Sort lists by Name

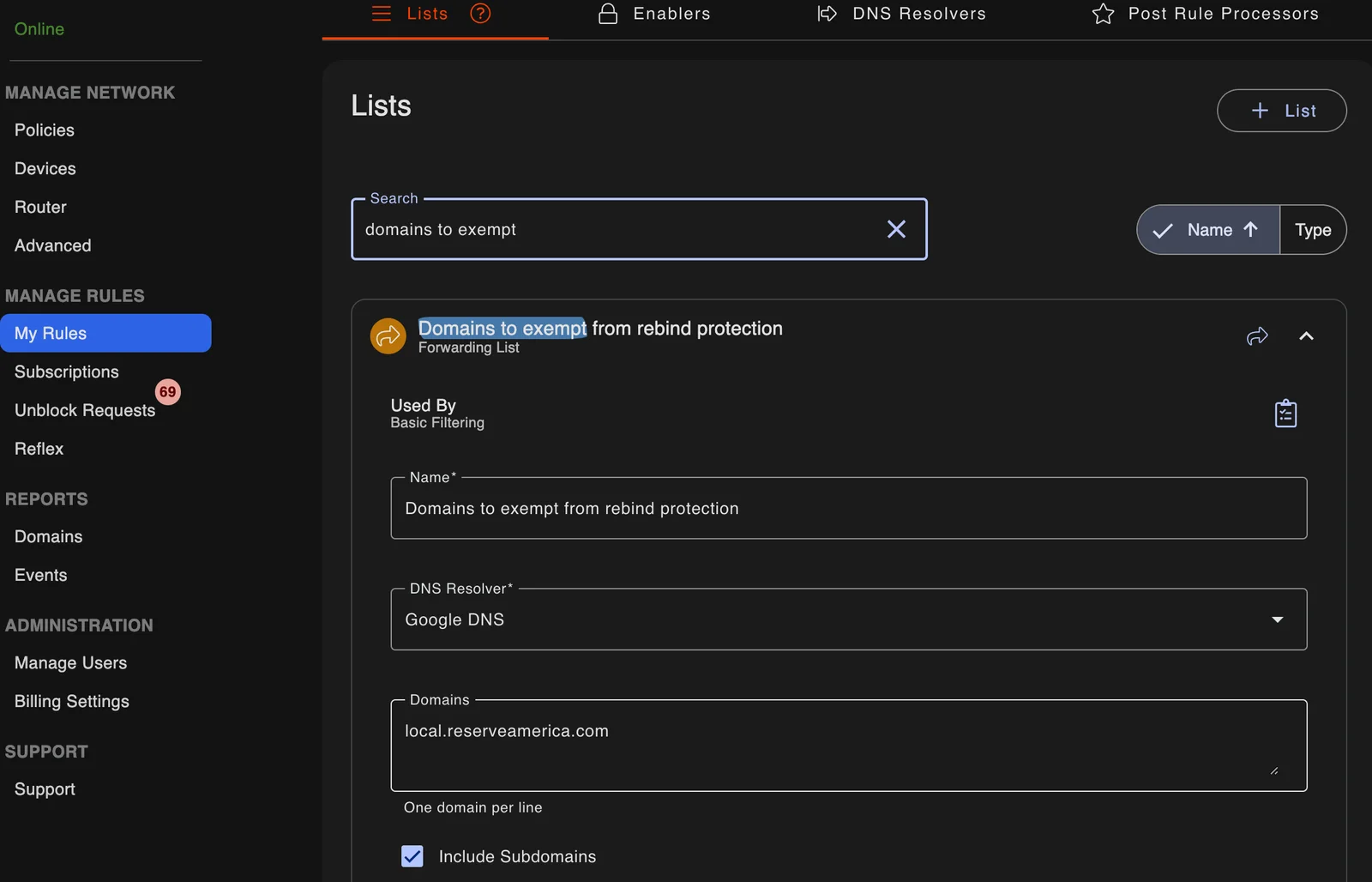tap(1209, 230)
